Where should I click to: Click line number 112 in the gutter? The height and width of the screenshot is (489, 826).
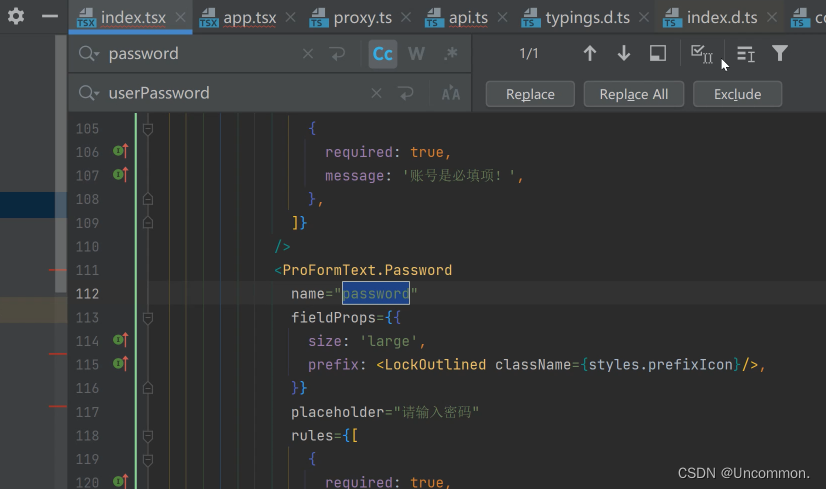pos(87,294)
